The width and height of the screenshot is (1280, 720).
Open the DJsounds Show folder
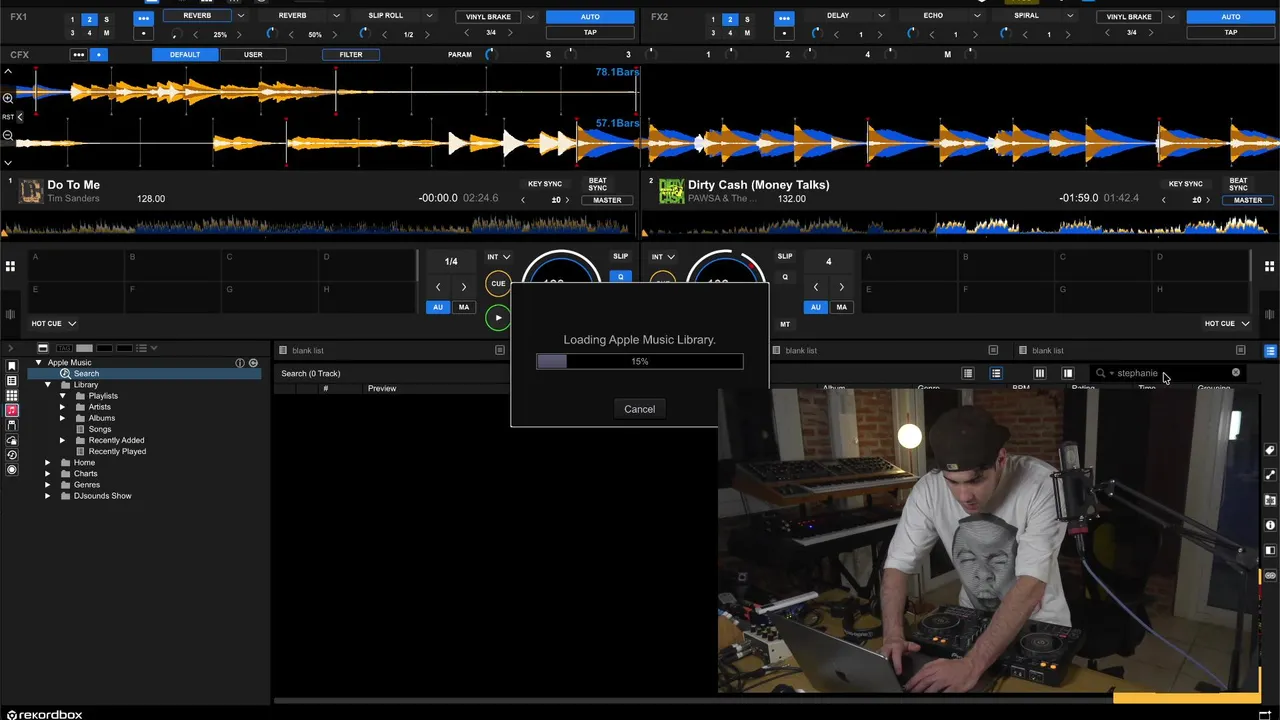(x=102, y=496)
